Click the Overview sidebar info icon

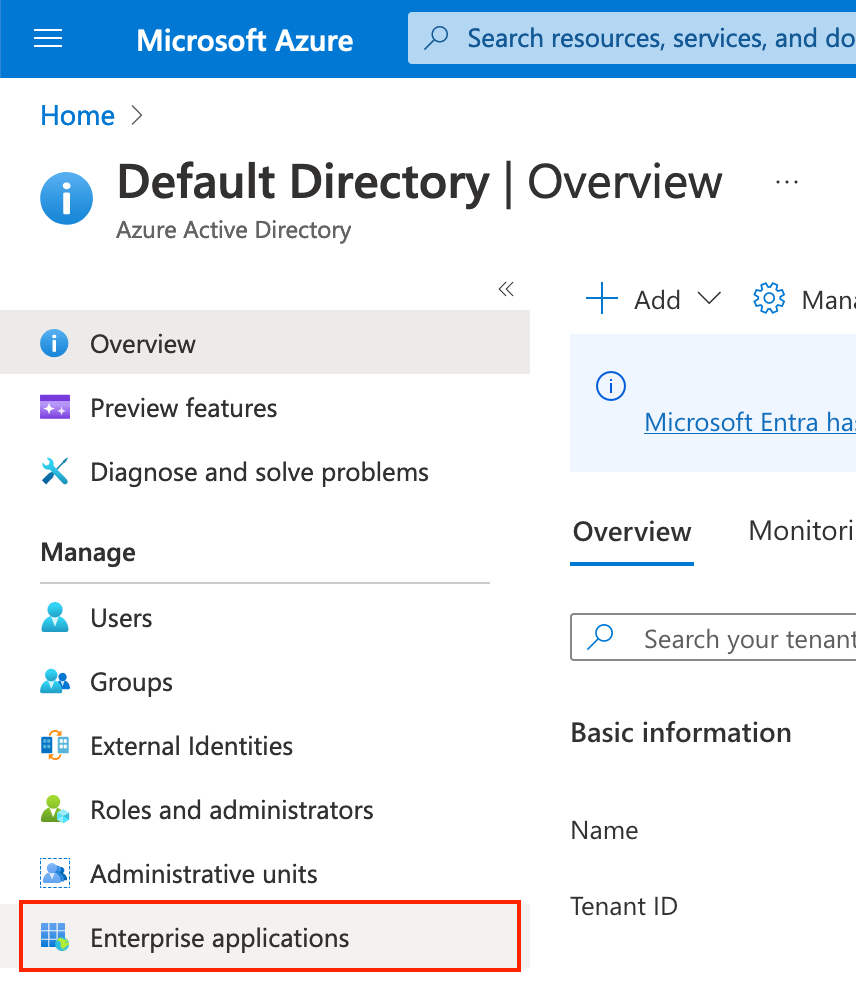pos(54,343)
